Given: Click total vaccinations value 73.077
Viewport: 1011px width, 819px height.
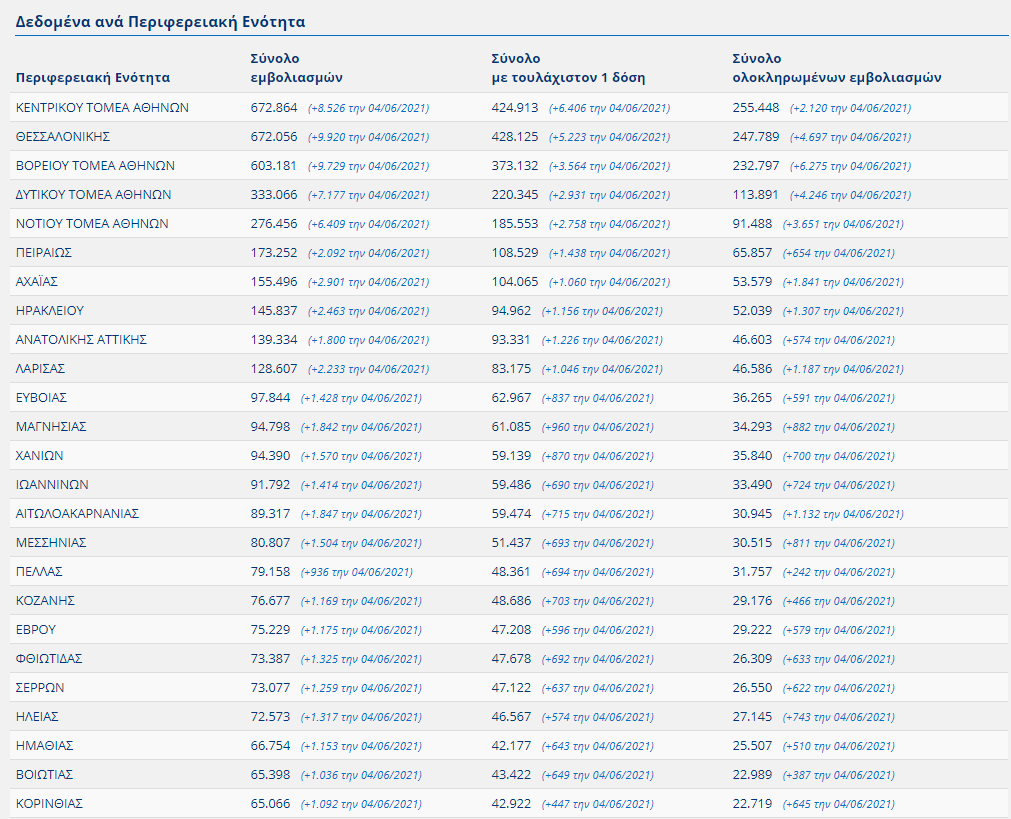Looking at the screenshot, I should tap(271, 688).
